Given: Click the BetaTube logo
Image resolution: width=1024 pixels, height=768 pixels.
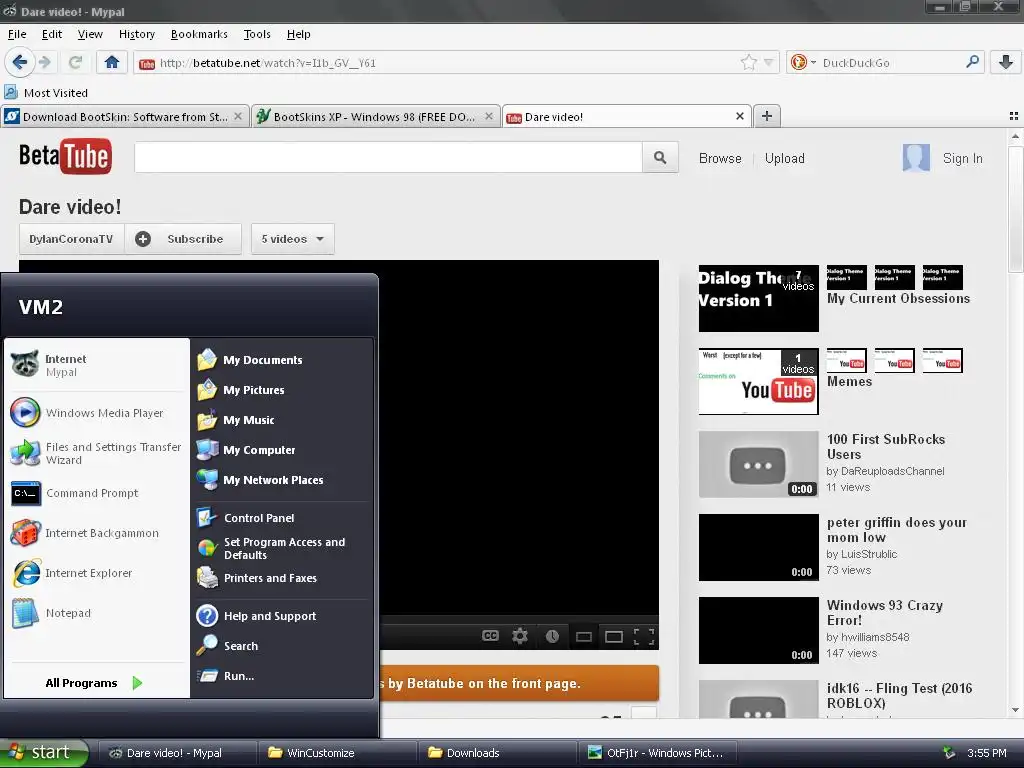Looking at the screenshot, I should point(65,156).
